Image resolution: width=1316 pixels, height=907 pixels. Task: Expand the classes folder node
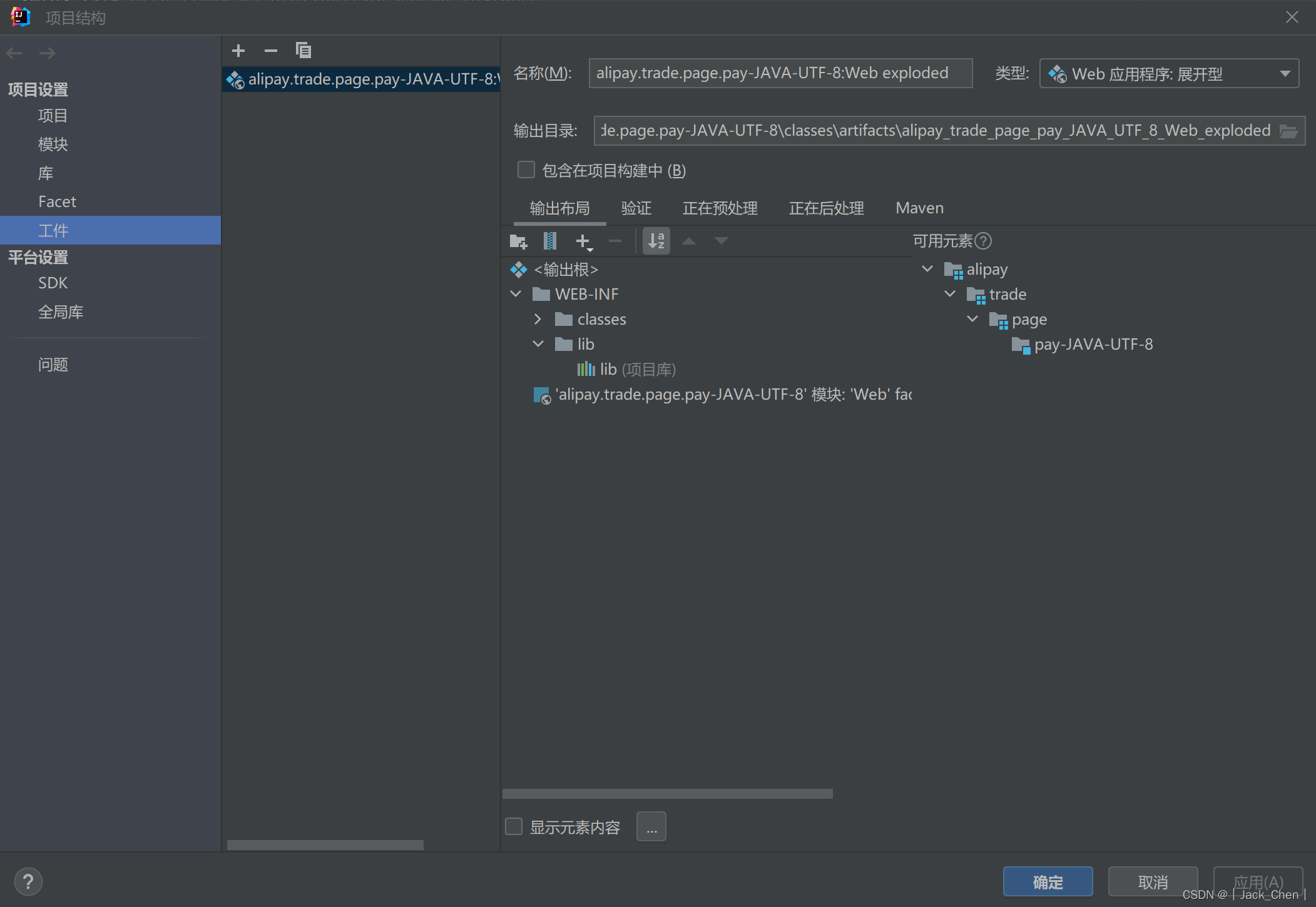click(x=538, y=319)
